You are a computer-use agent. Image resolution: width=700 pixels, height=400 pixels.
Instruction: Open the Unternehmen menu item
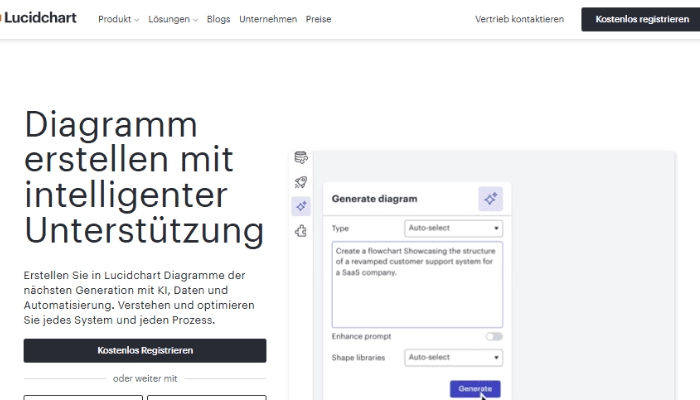pyautogui.click(x=268, y=19)
